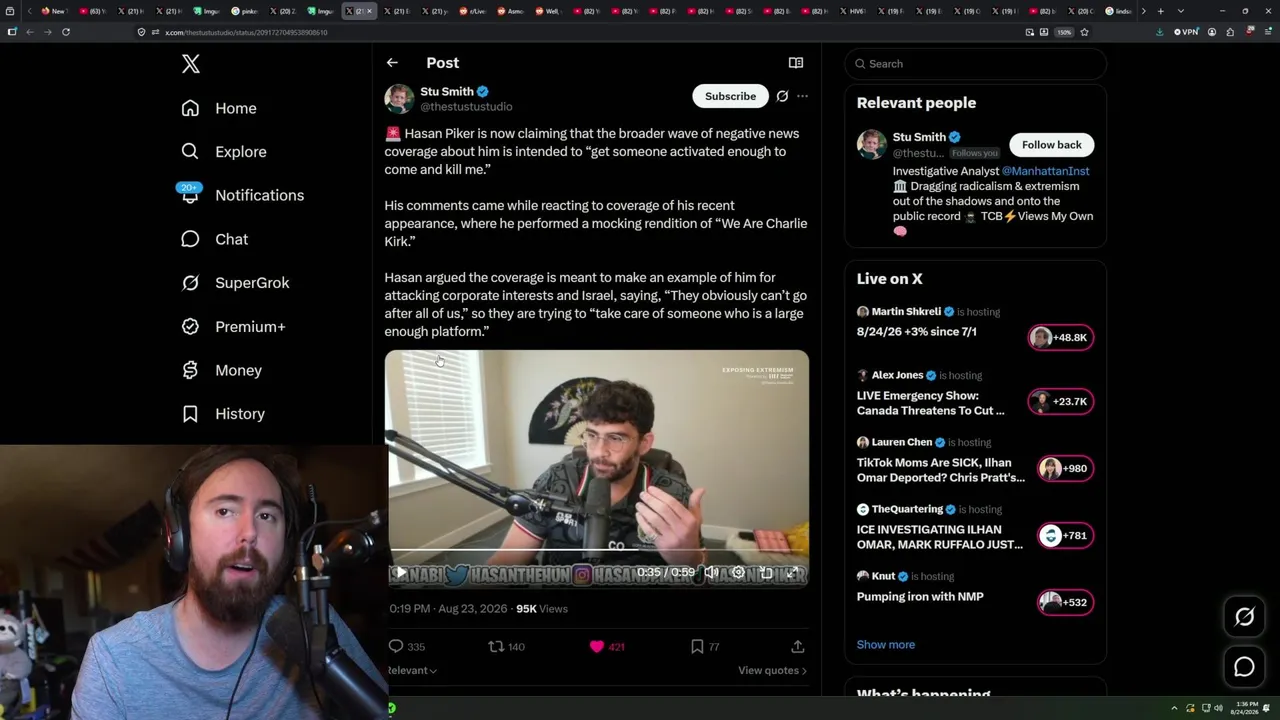This screenshot has width=1280, height=720.
Task: Reply to the post via comment icon
Action: 396,647
